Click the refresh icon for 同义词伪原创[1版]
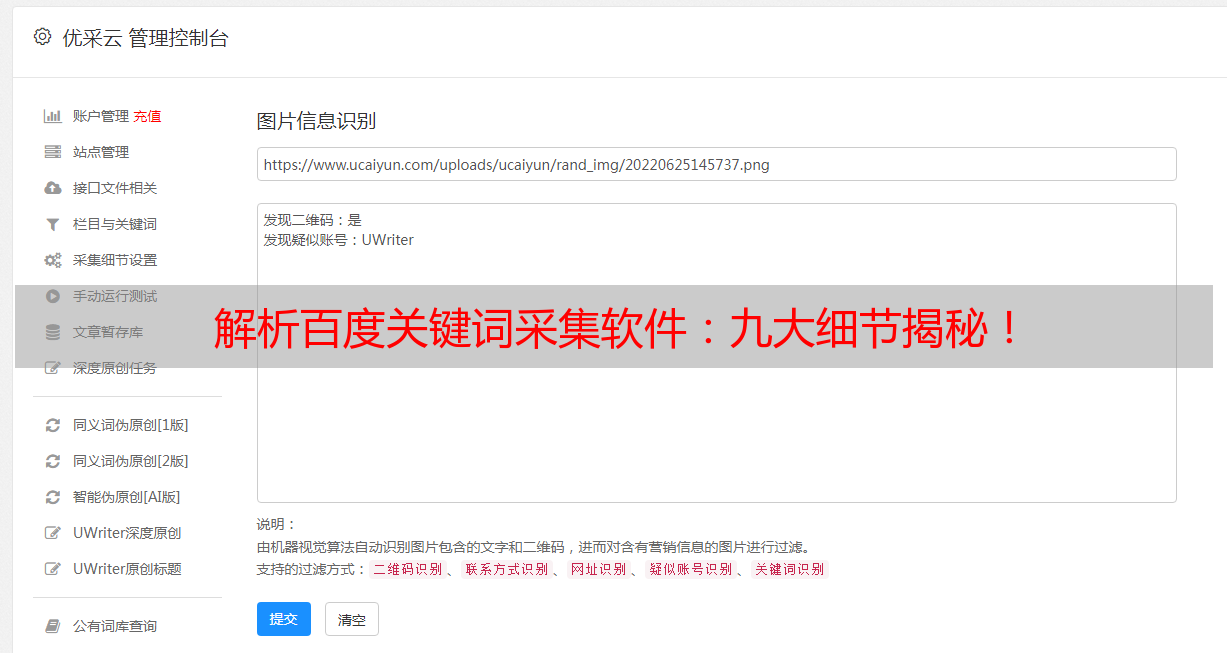This screenshot has width=1227, height=653. point(53,425)
